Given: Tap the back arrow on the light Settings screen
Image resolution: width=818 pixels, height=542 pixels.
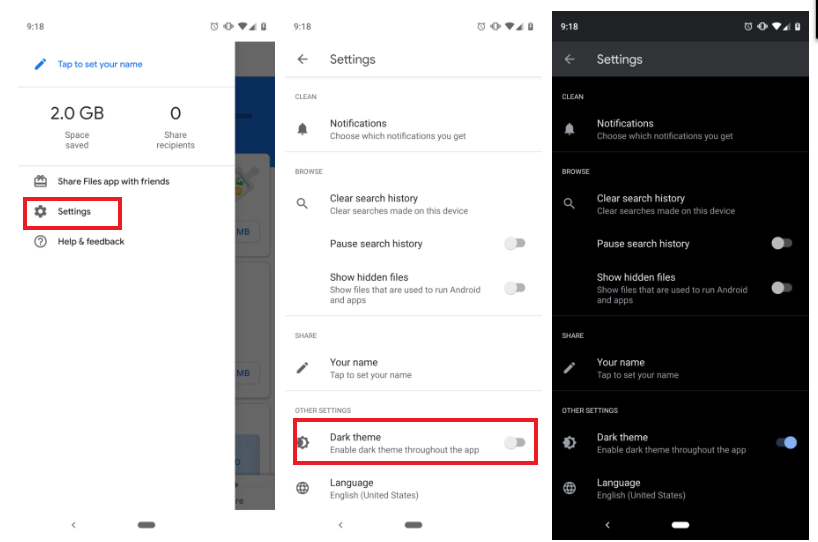Looking at the screenshot, I should tap(303, 59).
